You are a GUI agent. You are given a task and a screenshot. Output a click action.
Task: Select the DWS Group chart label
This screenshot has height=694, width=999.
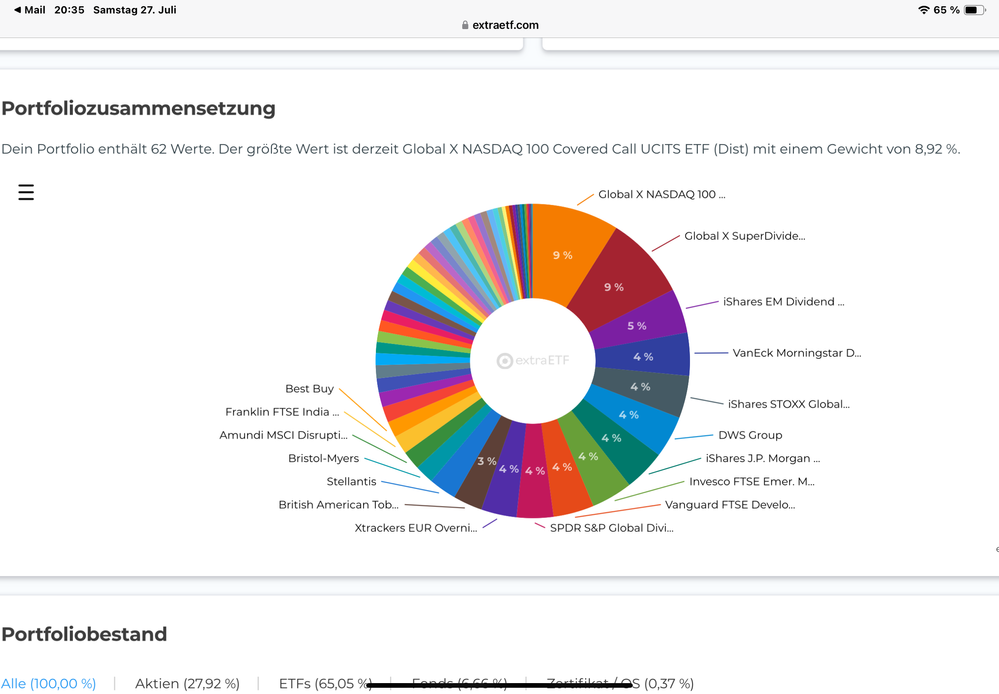[x=750, y=435]
